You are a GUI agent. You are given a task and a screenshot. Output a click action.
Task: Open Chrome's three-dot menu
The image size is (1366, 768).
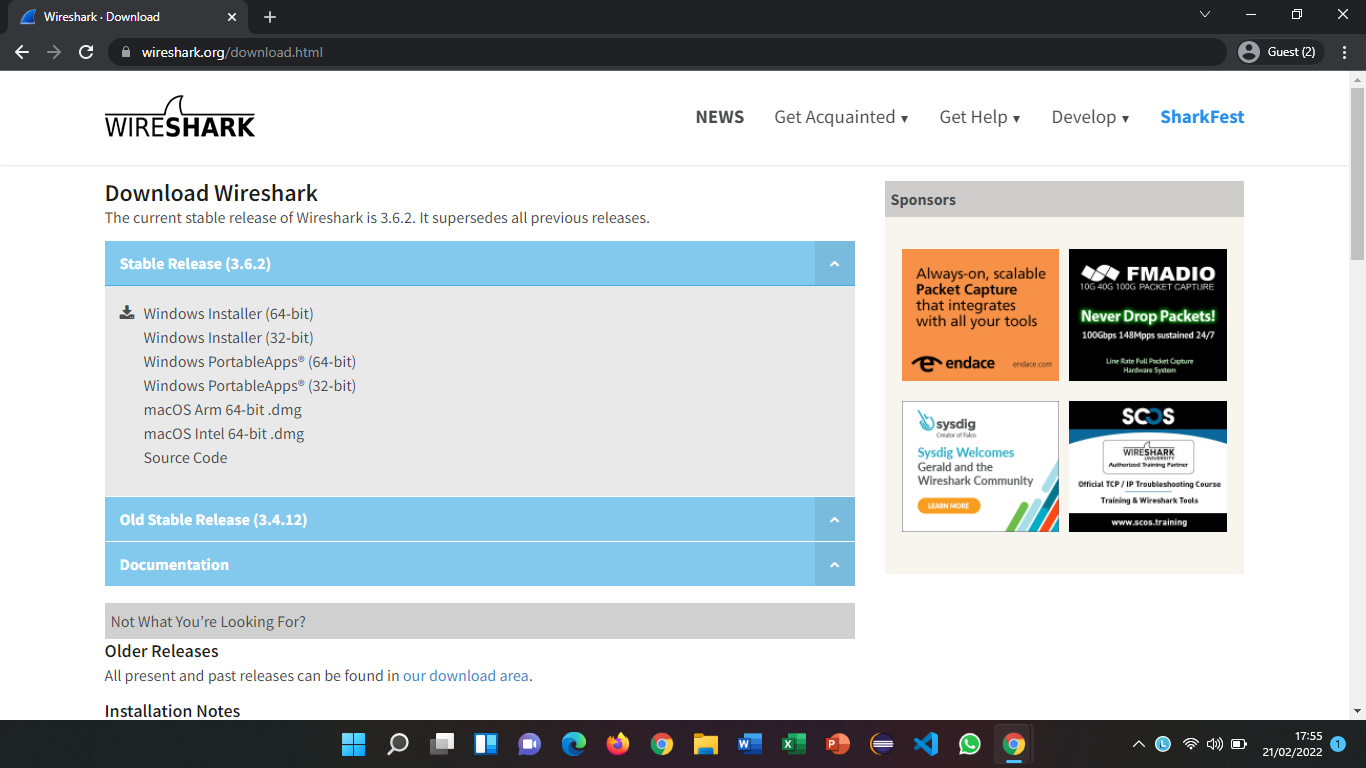1344,52
